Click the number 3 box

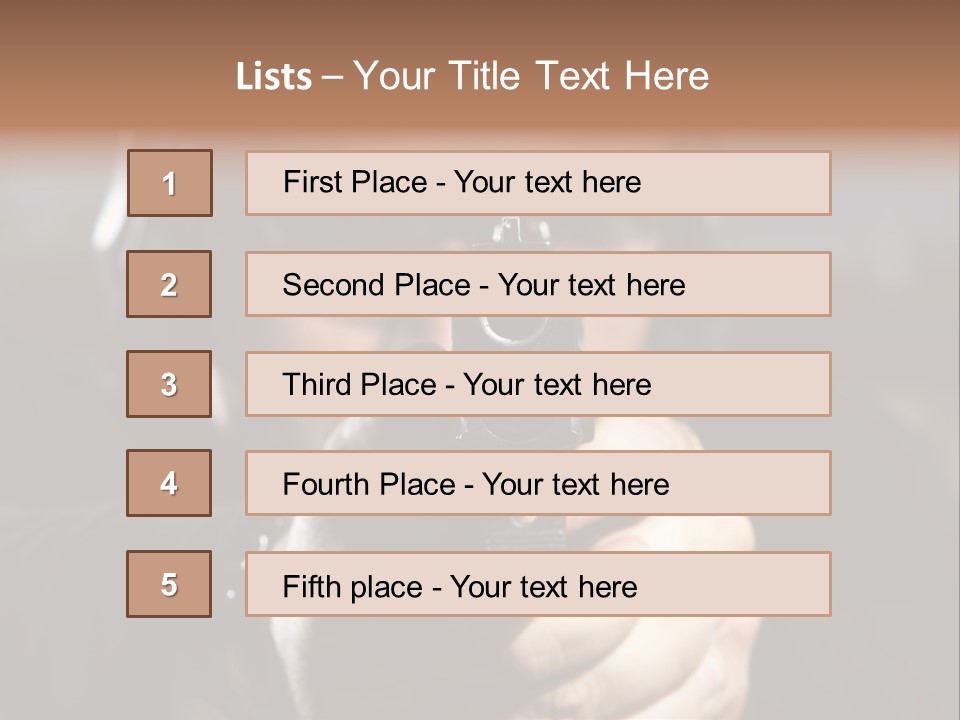click(169, 384)
